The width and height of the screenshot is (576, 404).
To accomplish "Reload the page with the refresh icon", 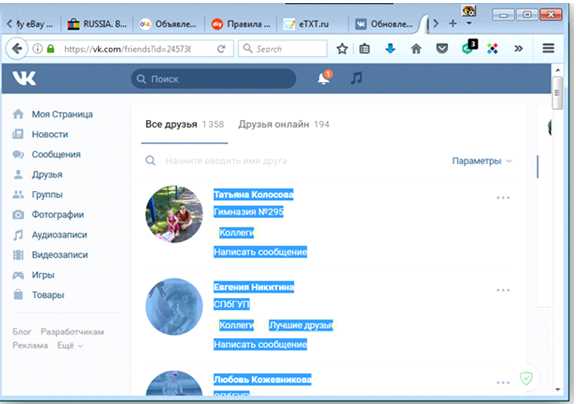I will (221, 48).
